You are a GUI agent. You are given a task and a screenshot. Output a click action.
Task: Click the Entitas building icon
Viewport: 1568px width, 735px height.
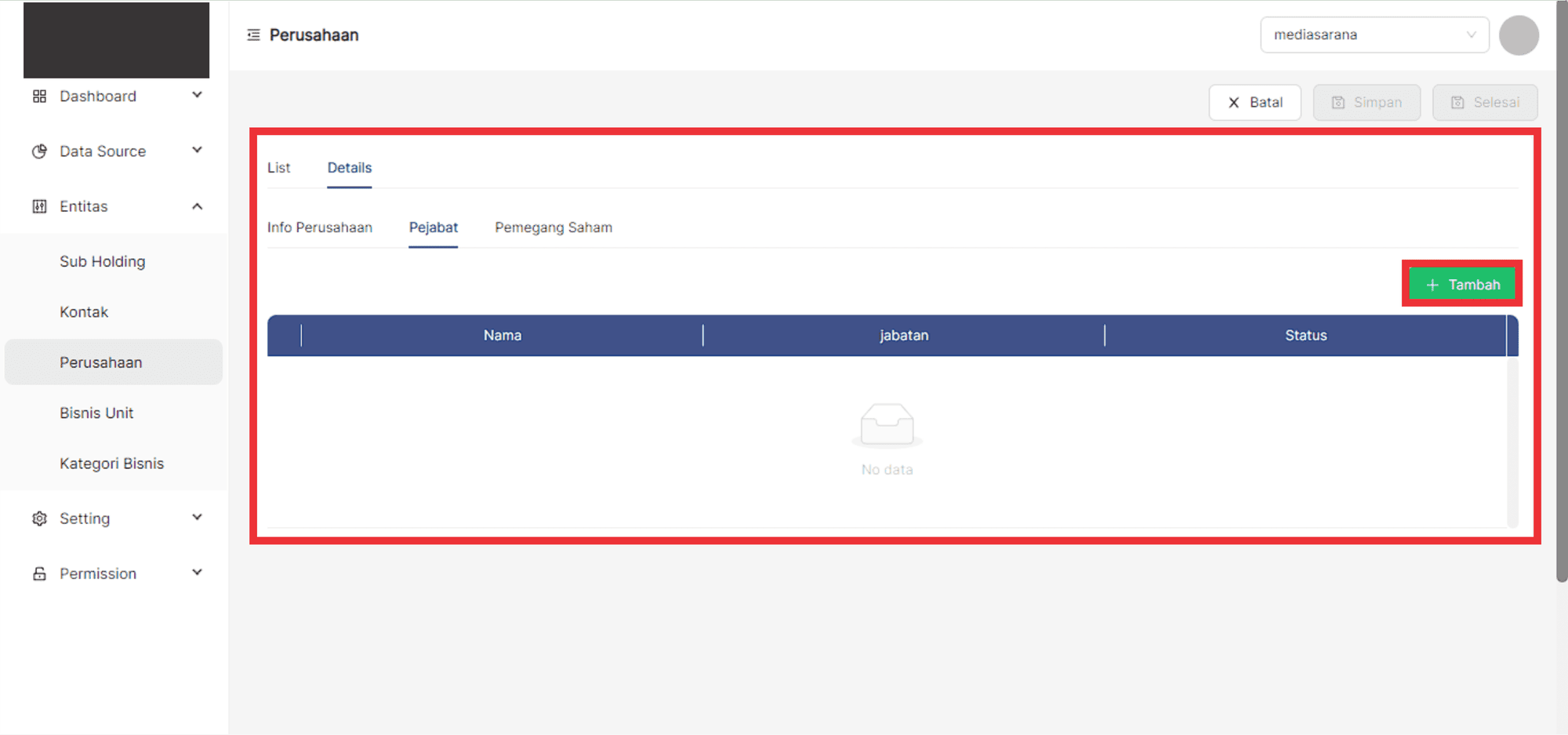click(x=39, y=206)
